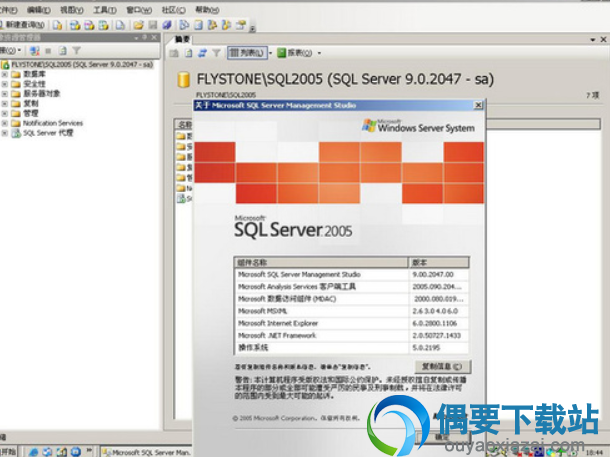Show the Object Explorer via toolbar icon
Image resolution: width=610 pixels, height=457 pixels.
coord(212,25)
